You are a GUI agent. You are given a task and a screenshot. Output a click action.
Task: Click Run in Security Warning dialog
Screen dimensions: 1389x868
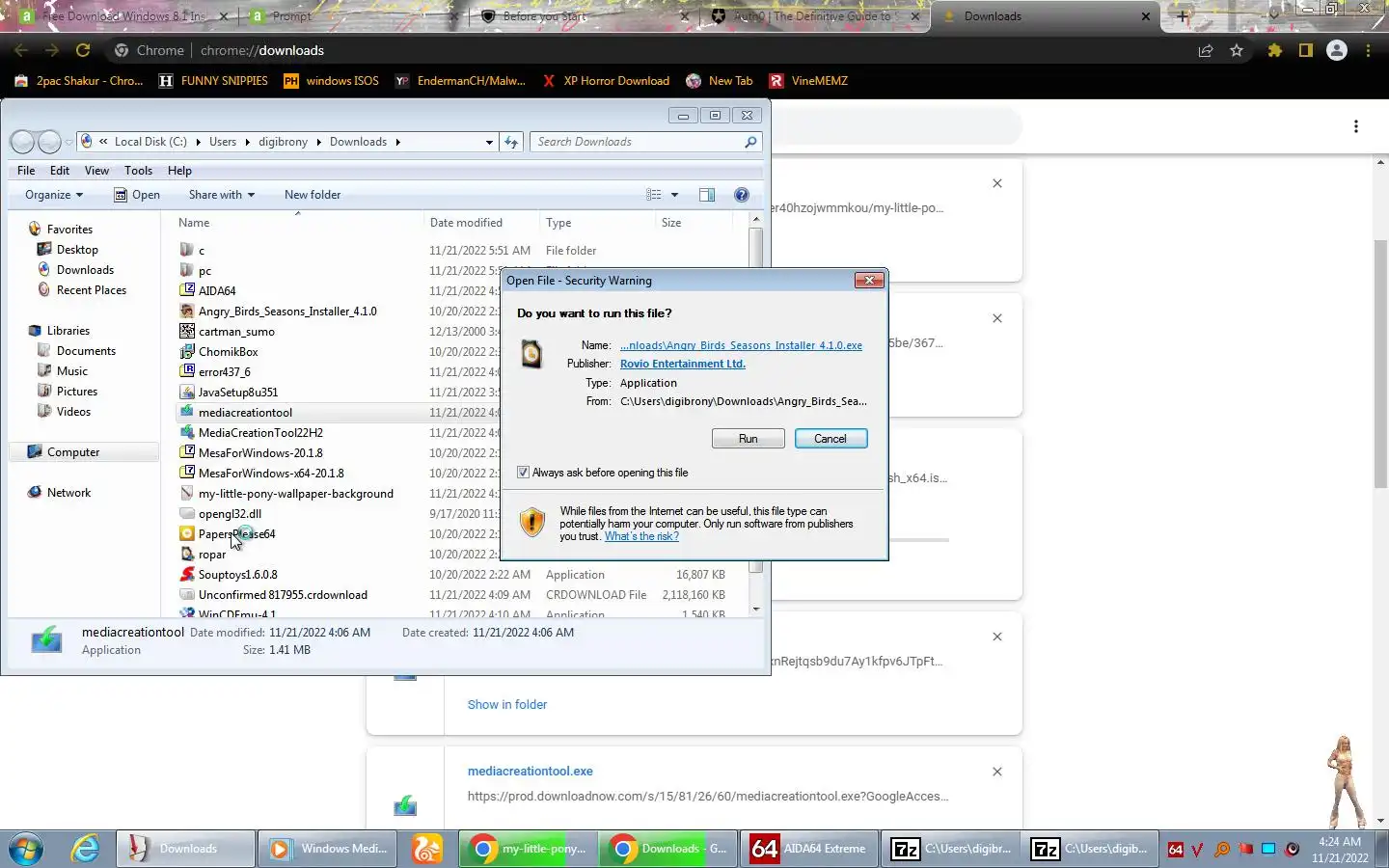point(748,439)
